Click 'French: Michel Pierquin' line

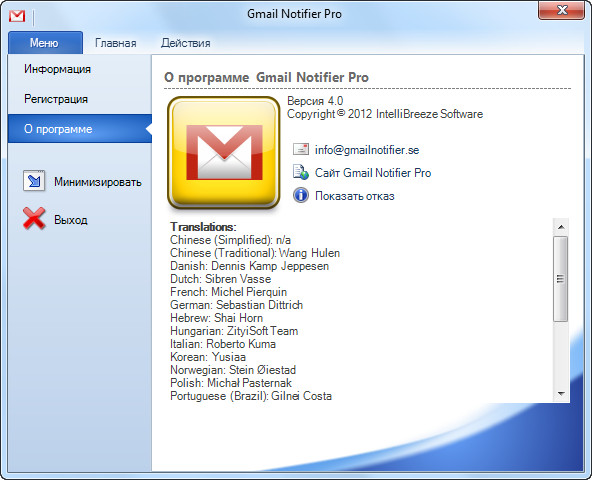(x=228, y=292)
